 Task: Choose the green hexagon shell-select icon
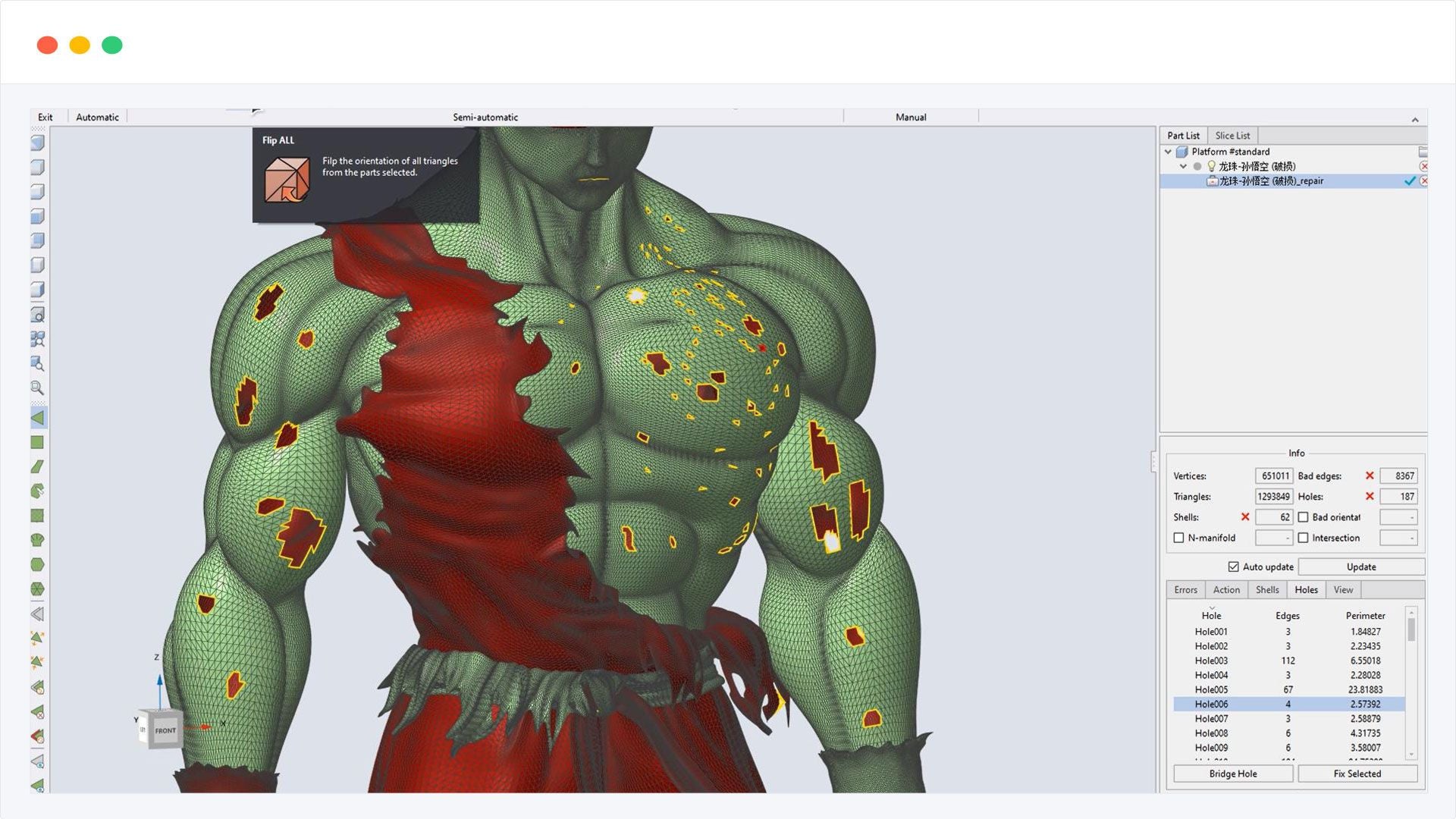[x=37, y=564]
